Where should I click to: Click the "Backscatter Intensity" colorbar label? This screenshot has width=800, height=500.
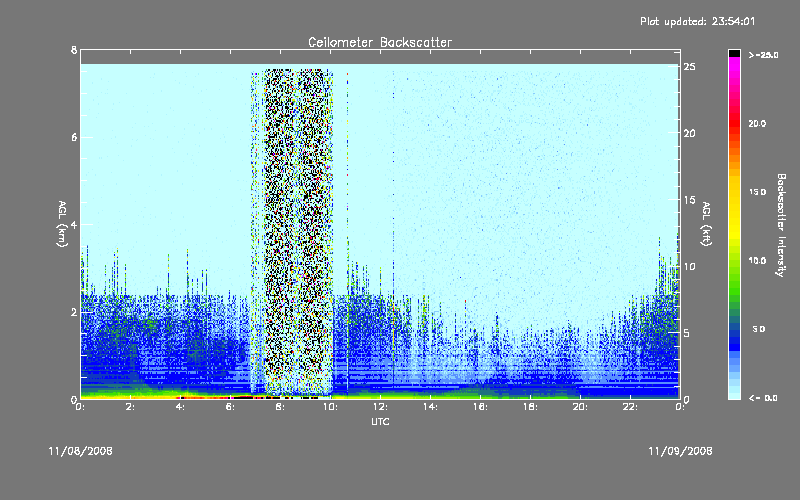coord(781,225)
